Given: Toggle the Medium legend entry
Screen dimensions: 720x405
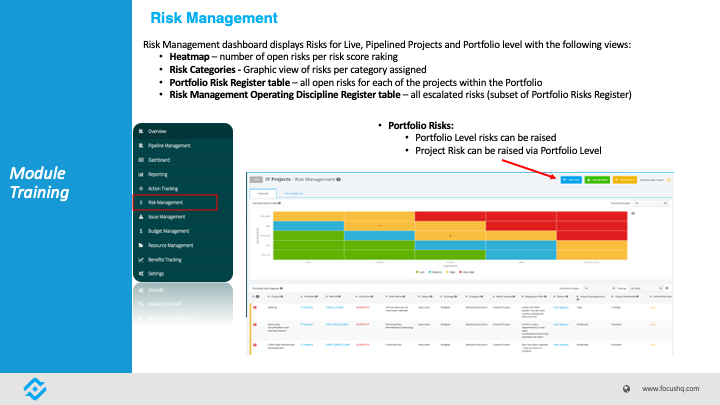Looking at the screenshot, I should pyautogui.click(x=435, y=272).
